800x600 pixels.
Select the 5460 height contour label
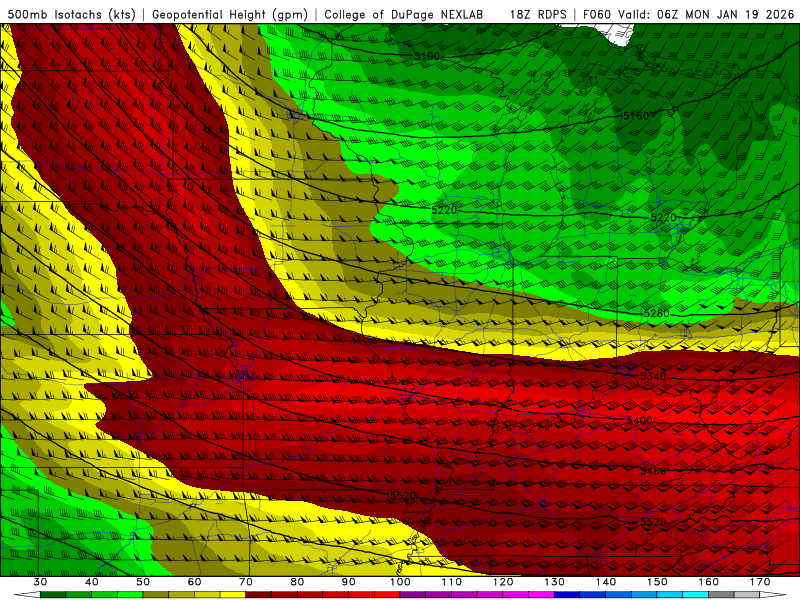click(x=653, y=471)
